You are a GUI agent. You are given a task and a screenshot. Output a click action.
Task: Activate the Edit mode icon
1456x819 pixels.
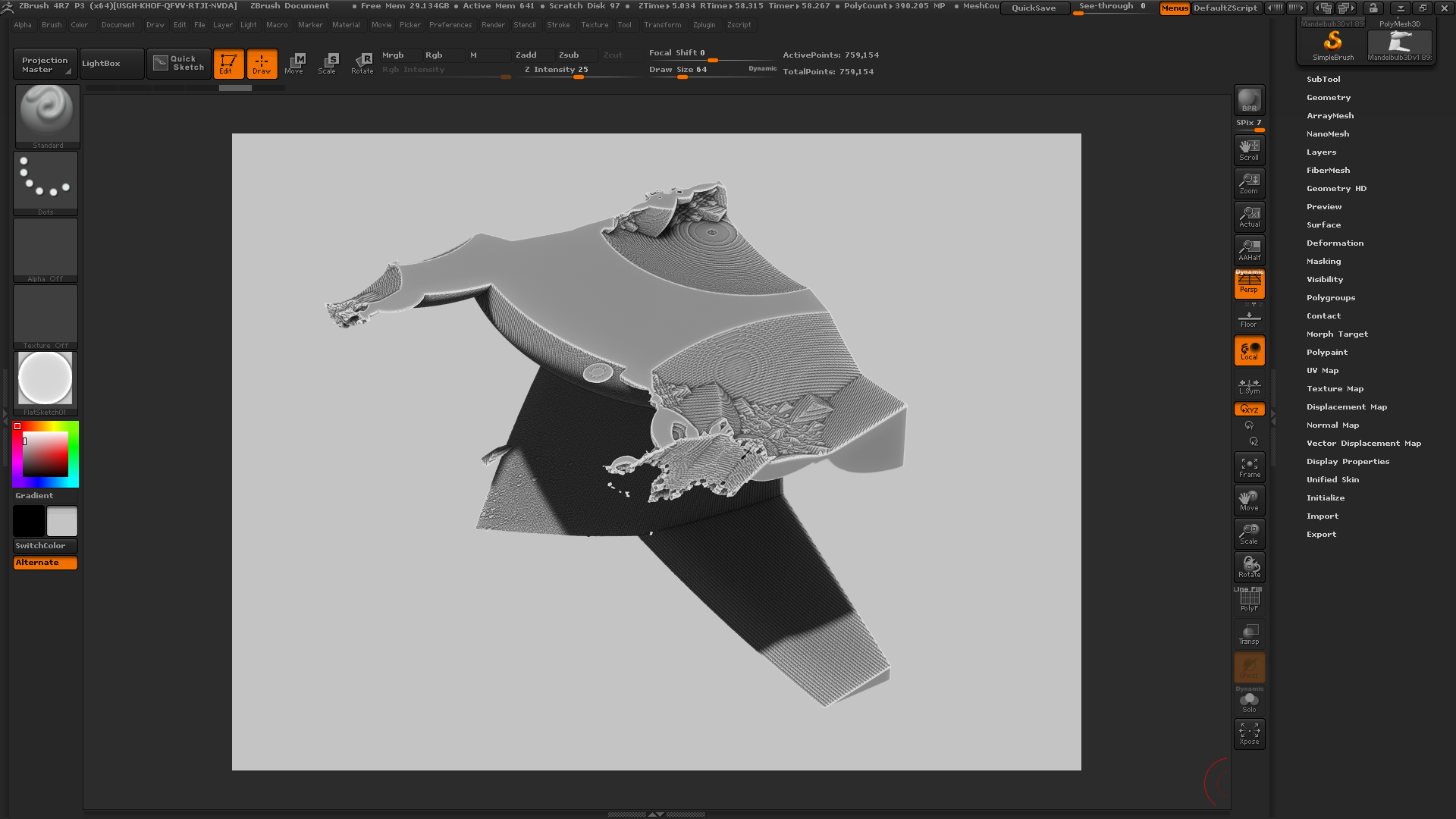[x=228, y=64]
